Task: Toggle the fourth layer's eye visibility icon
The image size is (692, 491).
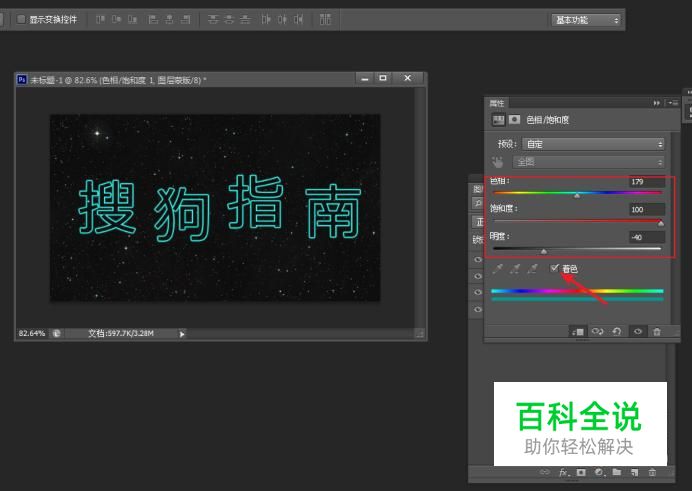Action: [x=478, y=309]
